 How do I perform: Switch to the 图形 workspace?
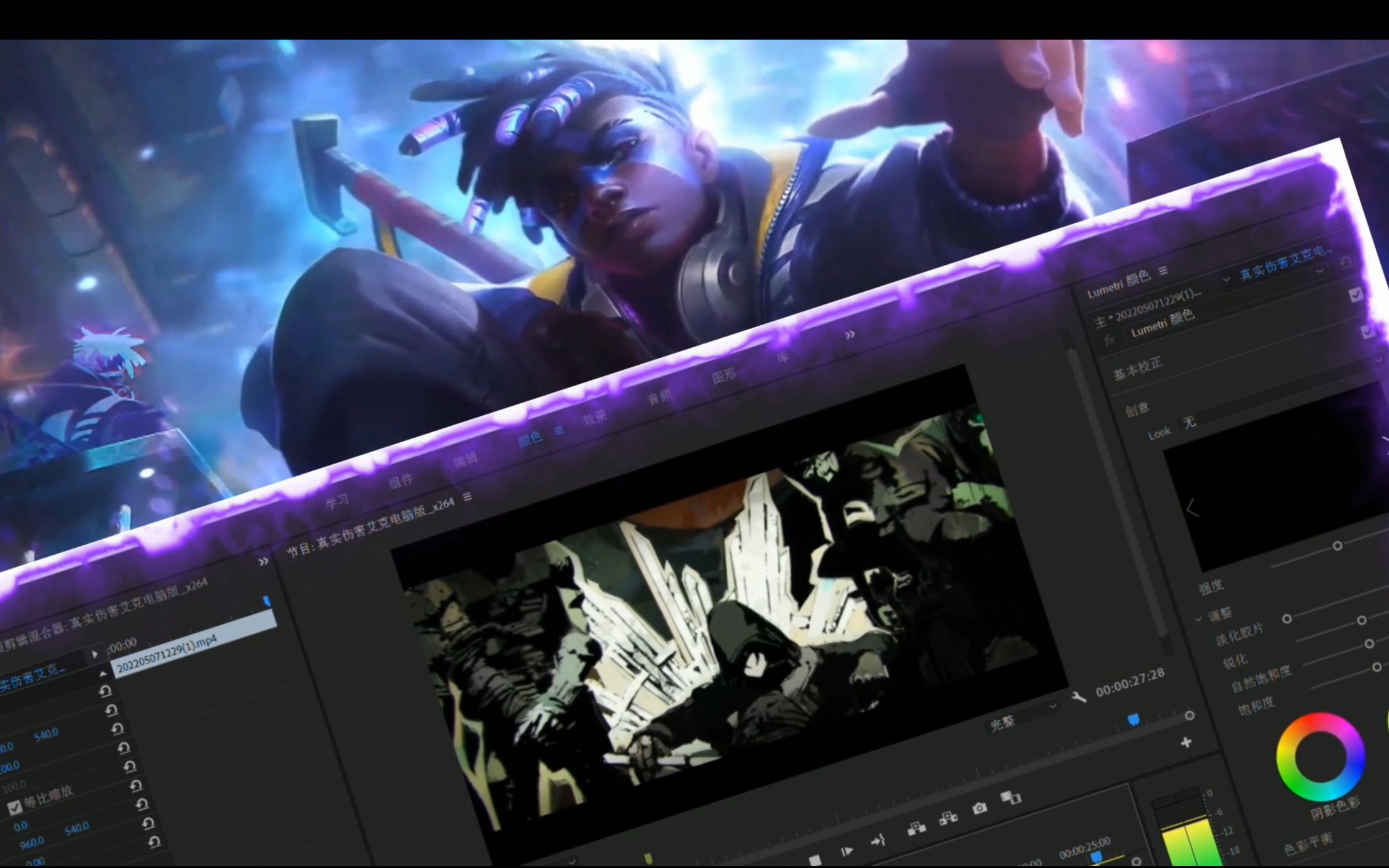pyautogui.click(x=724, y=376)
